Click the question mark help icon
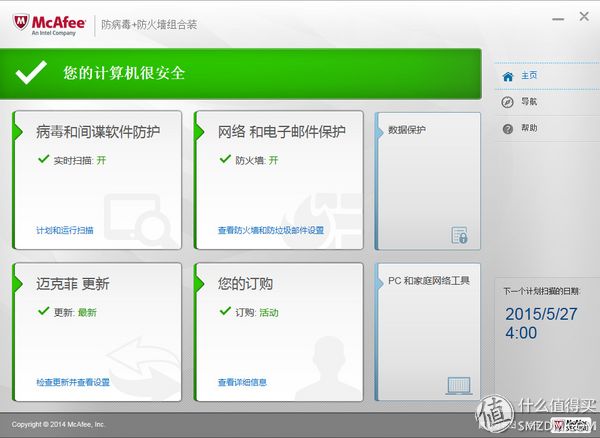 (x=507, y=129)
